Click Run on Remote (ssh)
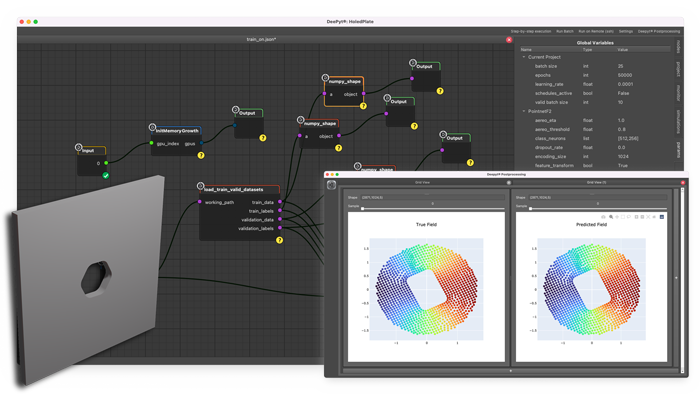Image resolution: width=700 pixels, height=394 pixels. pyautogui.click(x=596, y=31)
